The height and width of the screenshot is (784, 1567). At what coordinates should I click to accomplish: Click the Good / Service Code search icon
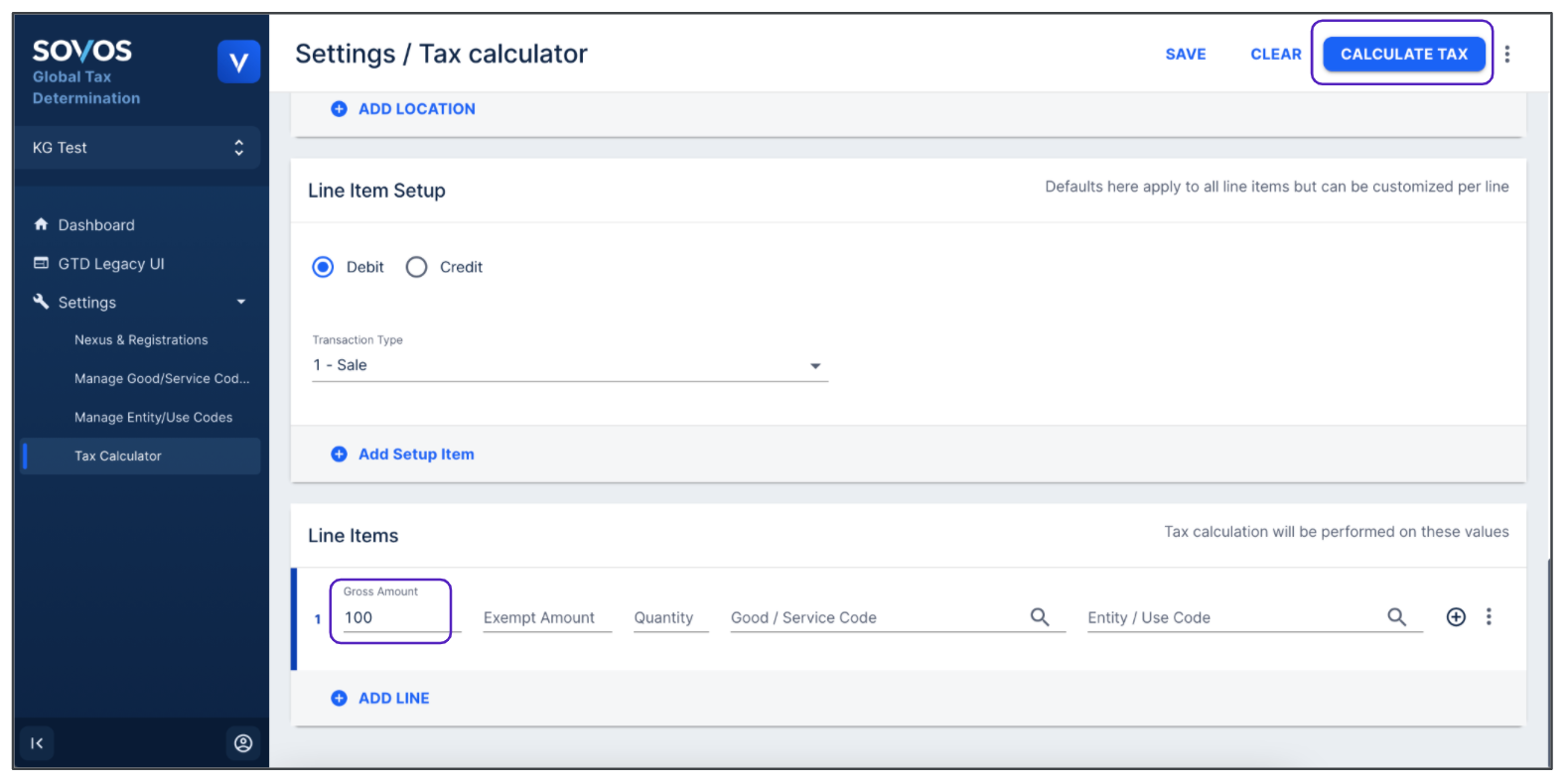pos(1040,617)
